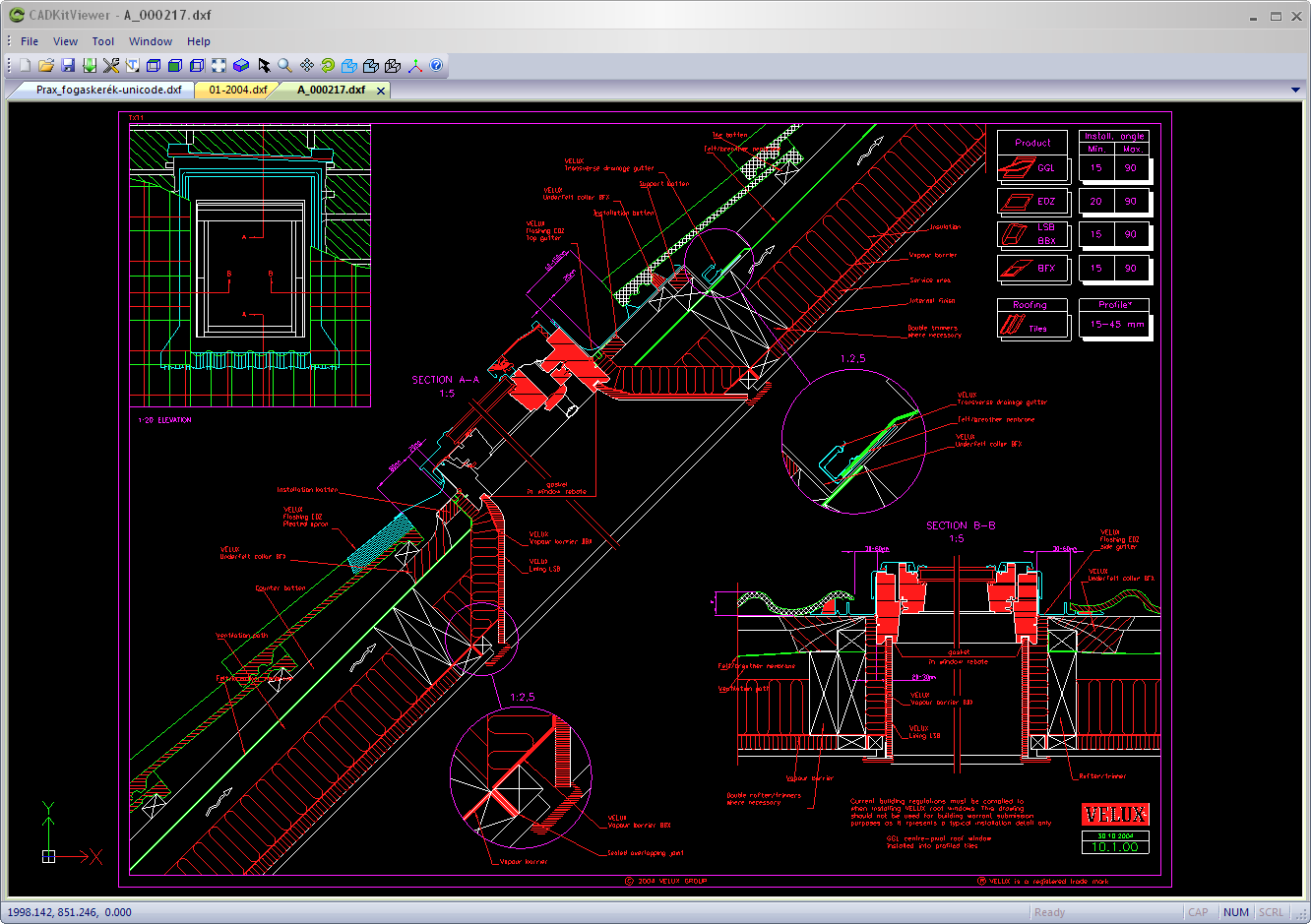This screenshot has height=924, width=1311.
Task: Enable the Pan tool with four-arrow icon
Action: (x=306, y=65)
